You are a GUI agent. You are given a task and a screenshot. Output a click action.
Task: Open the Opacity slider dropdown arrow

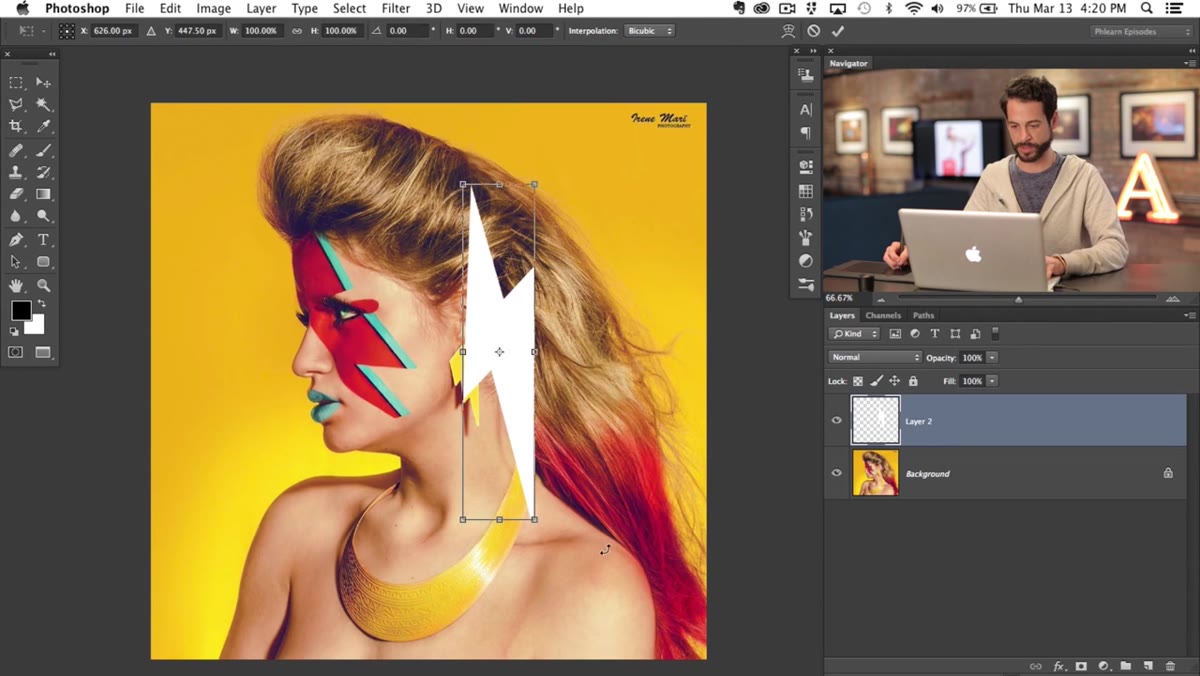(992, 357)
